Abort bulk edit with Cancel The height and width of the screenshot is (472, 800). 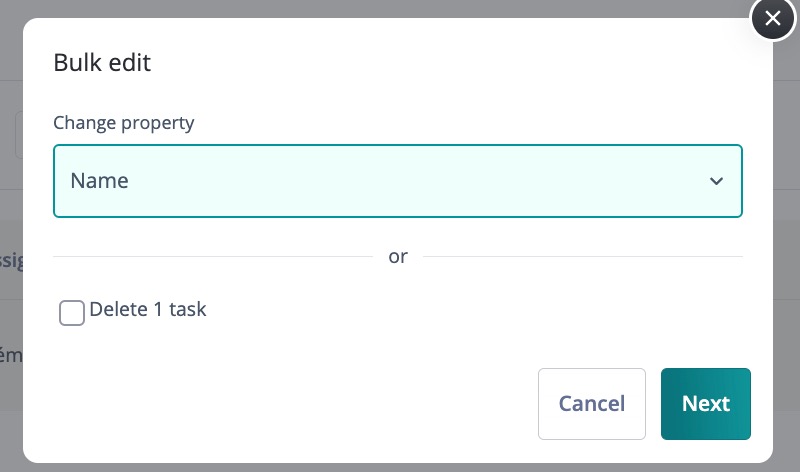(591, 404)
